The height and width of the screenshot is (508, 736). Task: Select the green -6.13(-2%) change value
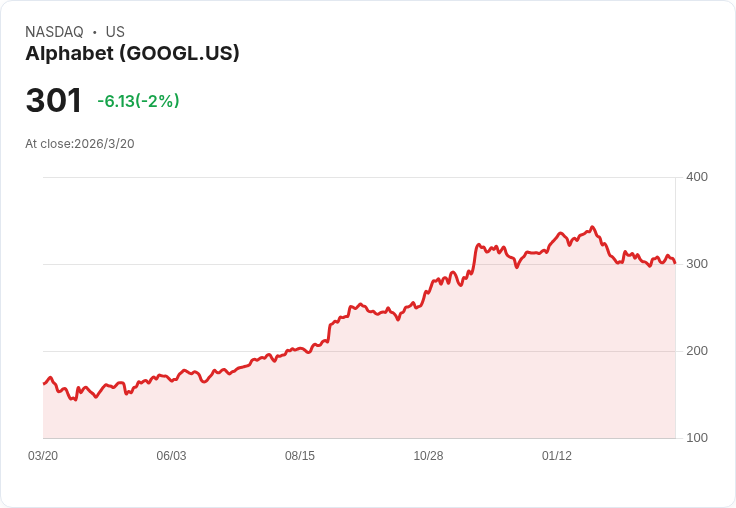click(x=138, y=101)
